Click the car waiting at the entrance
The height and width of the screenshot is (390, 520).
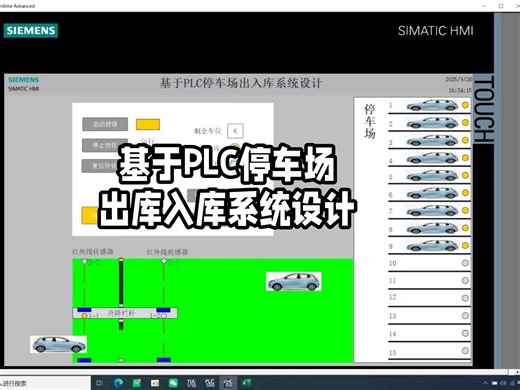[x=59, y=344]
